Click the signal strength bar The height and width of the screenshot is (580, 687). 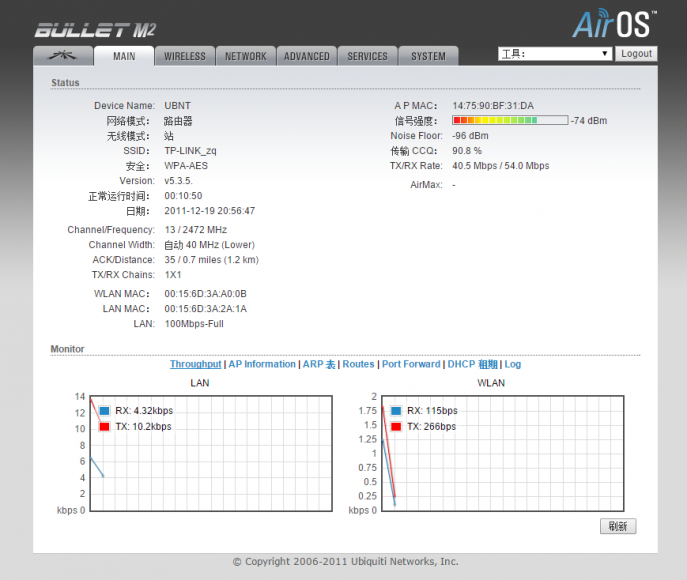[510, 120]
